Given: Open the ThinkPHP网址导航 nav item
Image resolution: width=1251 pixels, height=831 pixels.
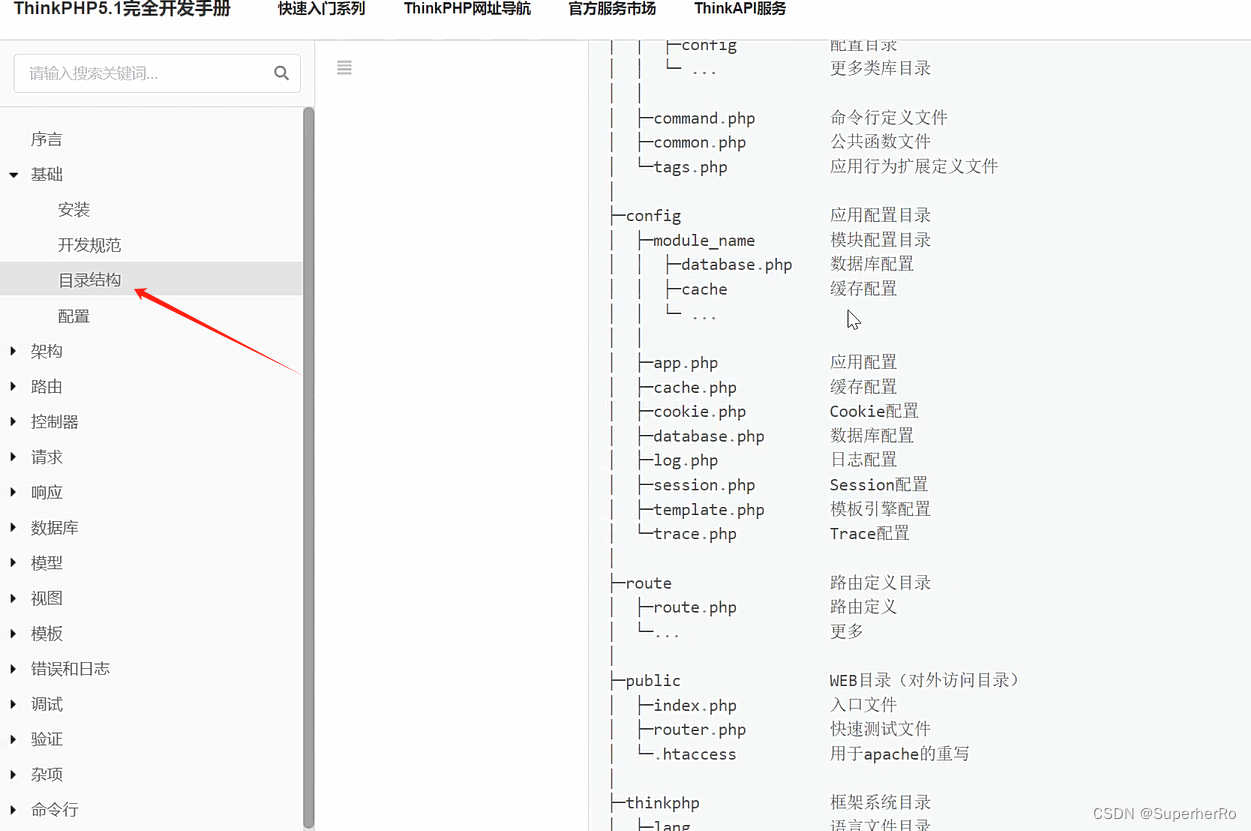Looking at the screenshot, I should click(467, 9).
